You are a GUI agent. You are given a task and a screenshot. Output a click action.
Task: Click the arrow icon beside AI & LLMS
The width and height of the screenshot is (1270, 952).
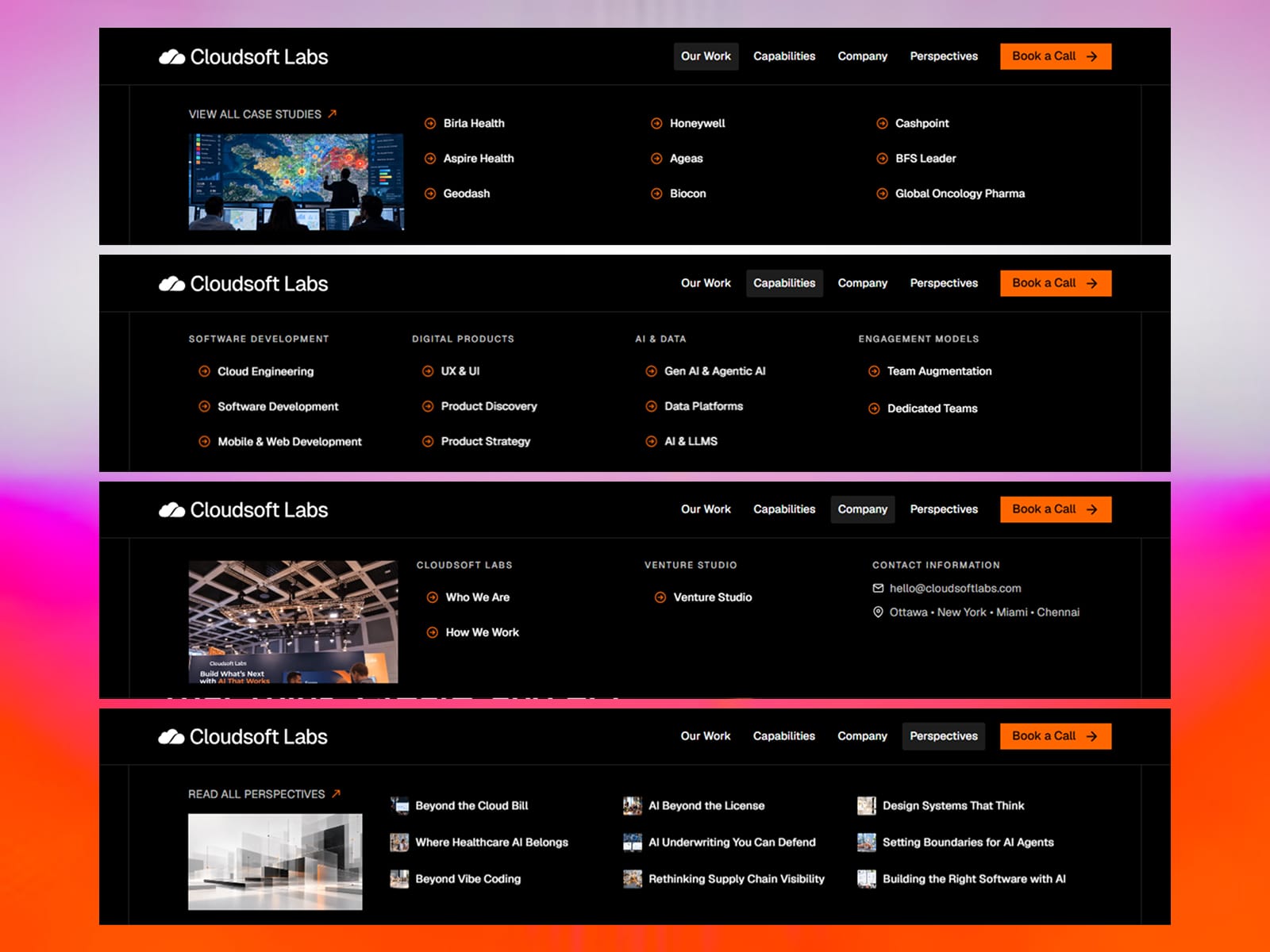[x=651, y=441]
